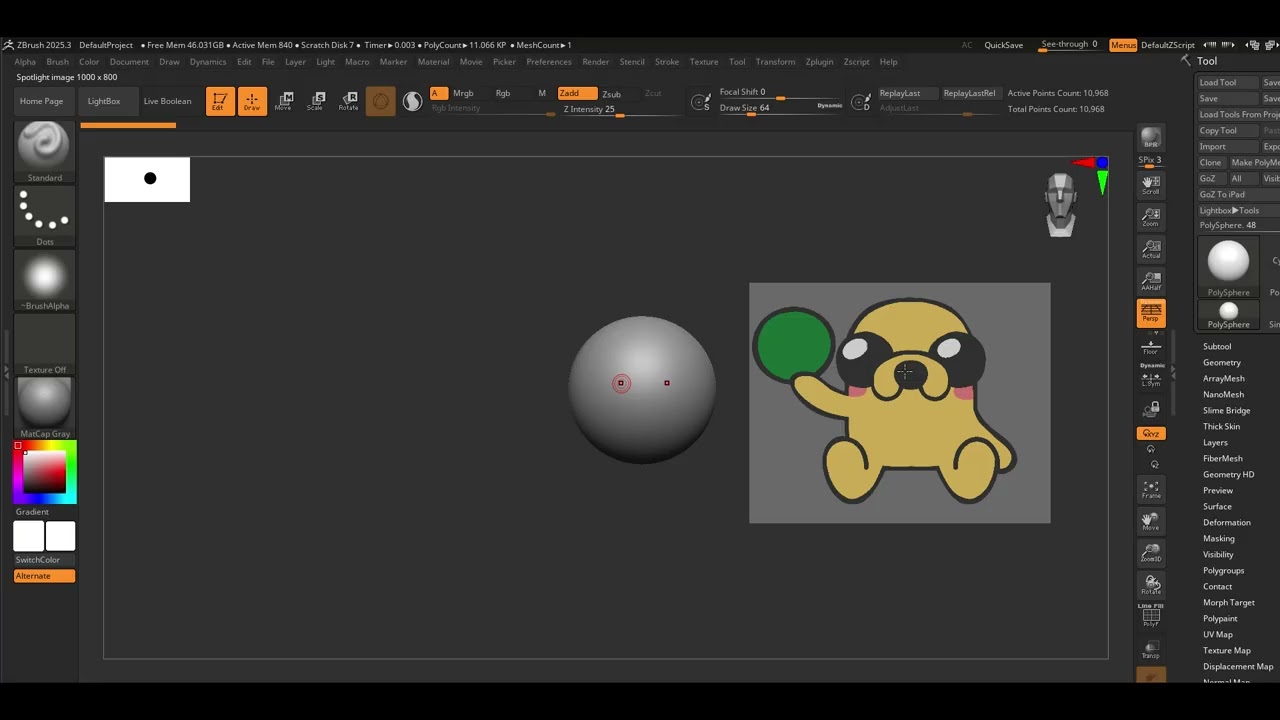
Task: Expand the Polygroups subpalette
Action: [1224, 570]
